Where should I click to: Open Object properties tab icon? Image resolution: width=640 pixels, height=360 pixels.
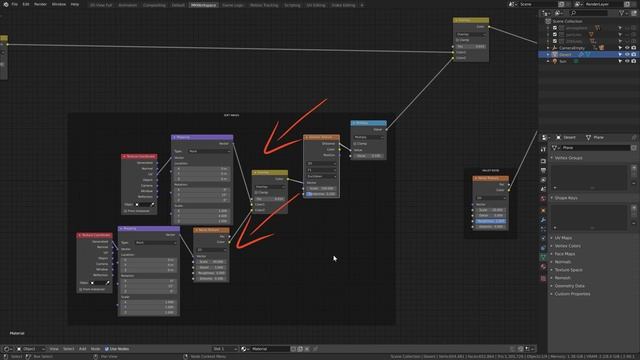[x=543, y=211]
